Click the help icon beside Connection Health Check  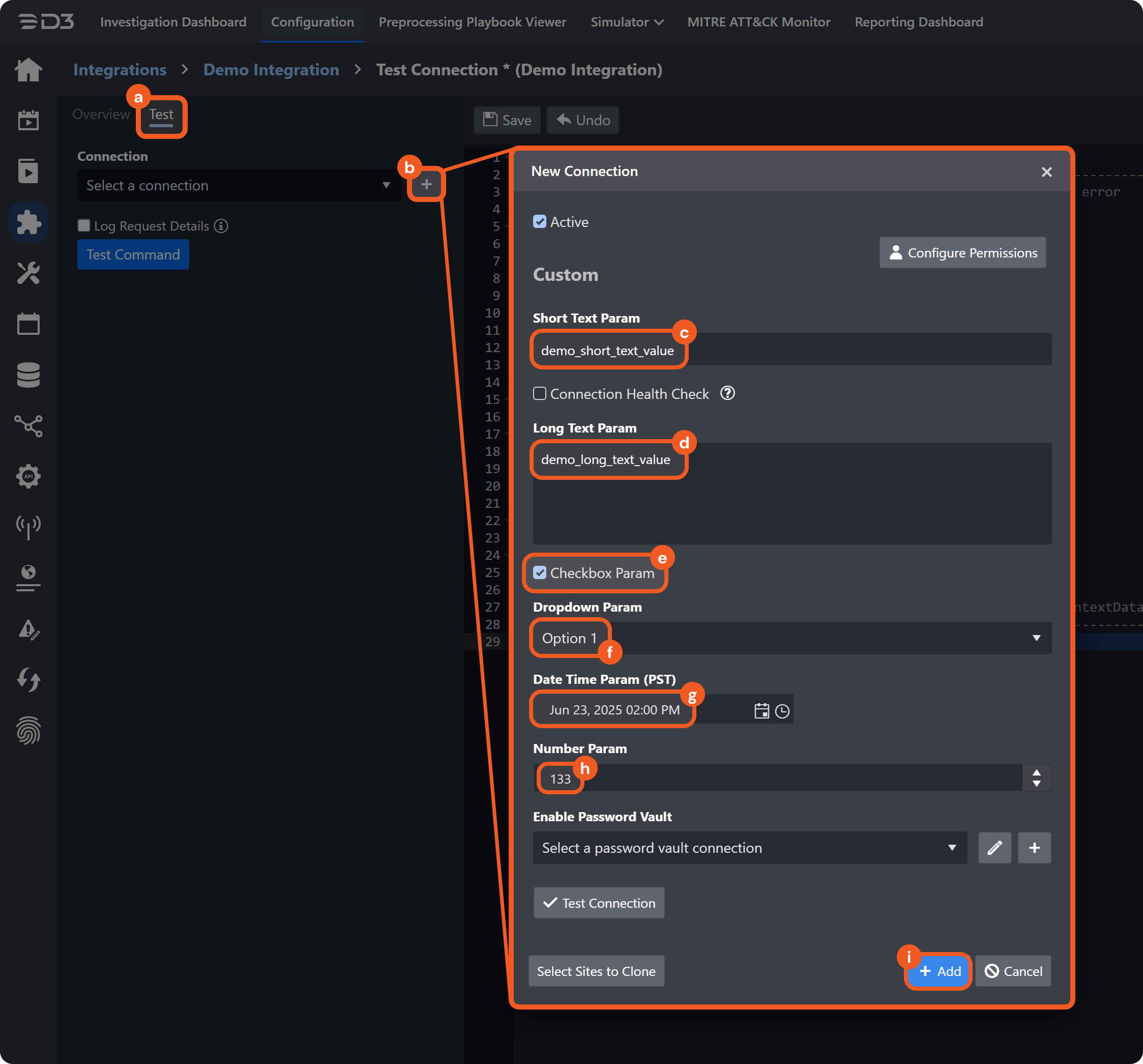click(727, 393)
